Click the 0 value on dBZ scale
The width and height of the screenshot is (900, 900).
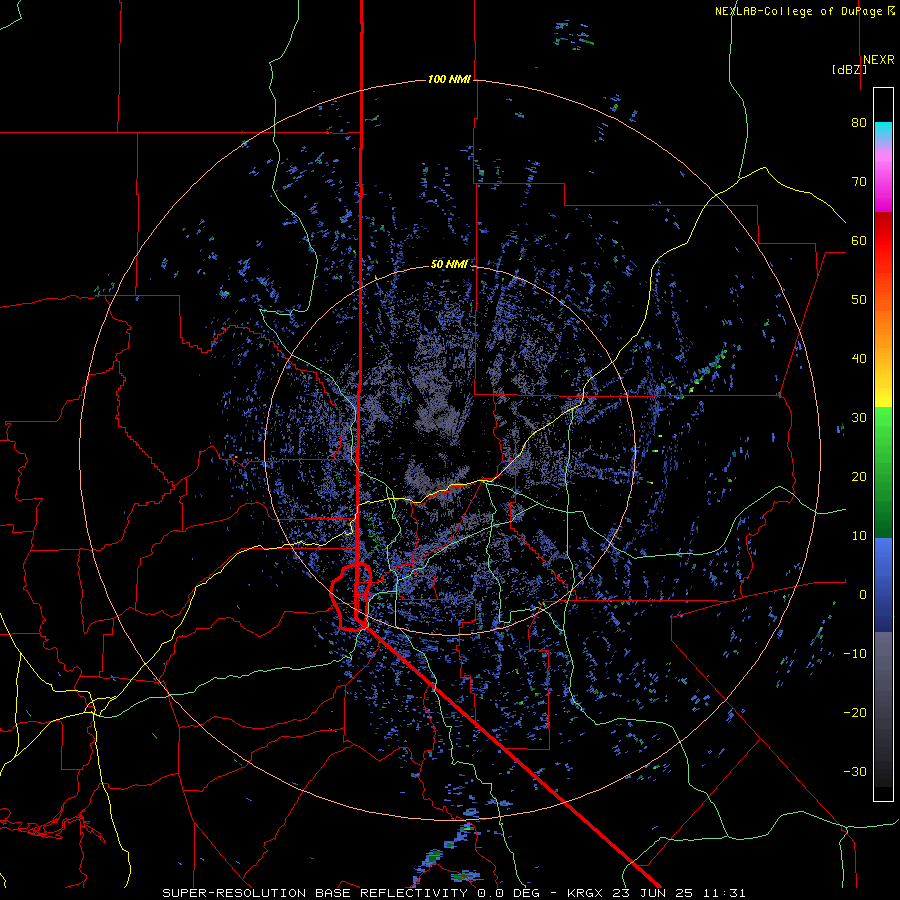tap(863, 595)
